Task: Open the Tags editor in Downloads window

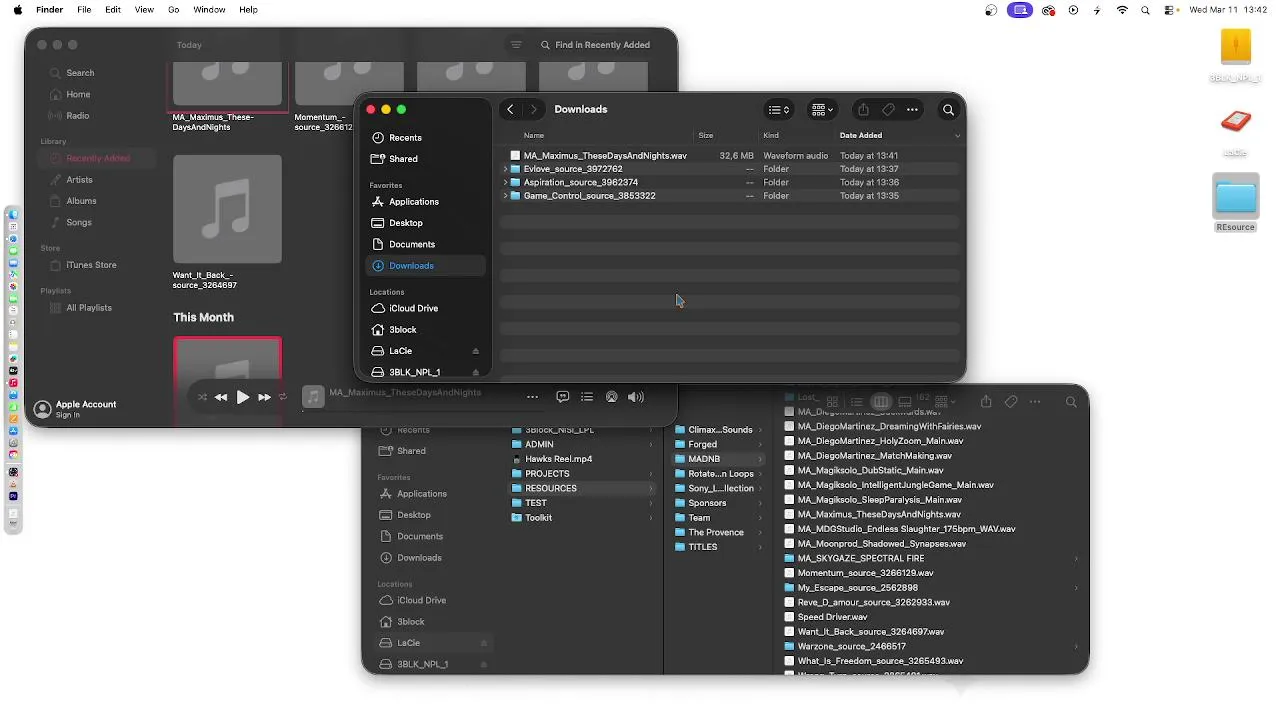Action: pyautogui.click(x=888, y=110)
